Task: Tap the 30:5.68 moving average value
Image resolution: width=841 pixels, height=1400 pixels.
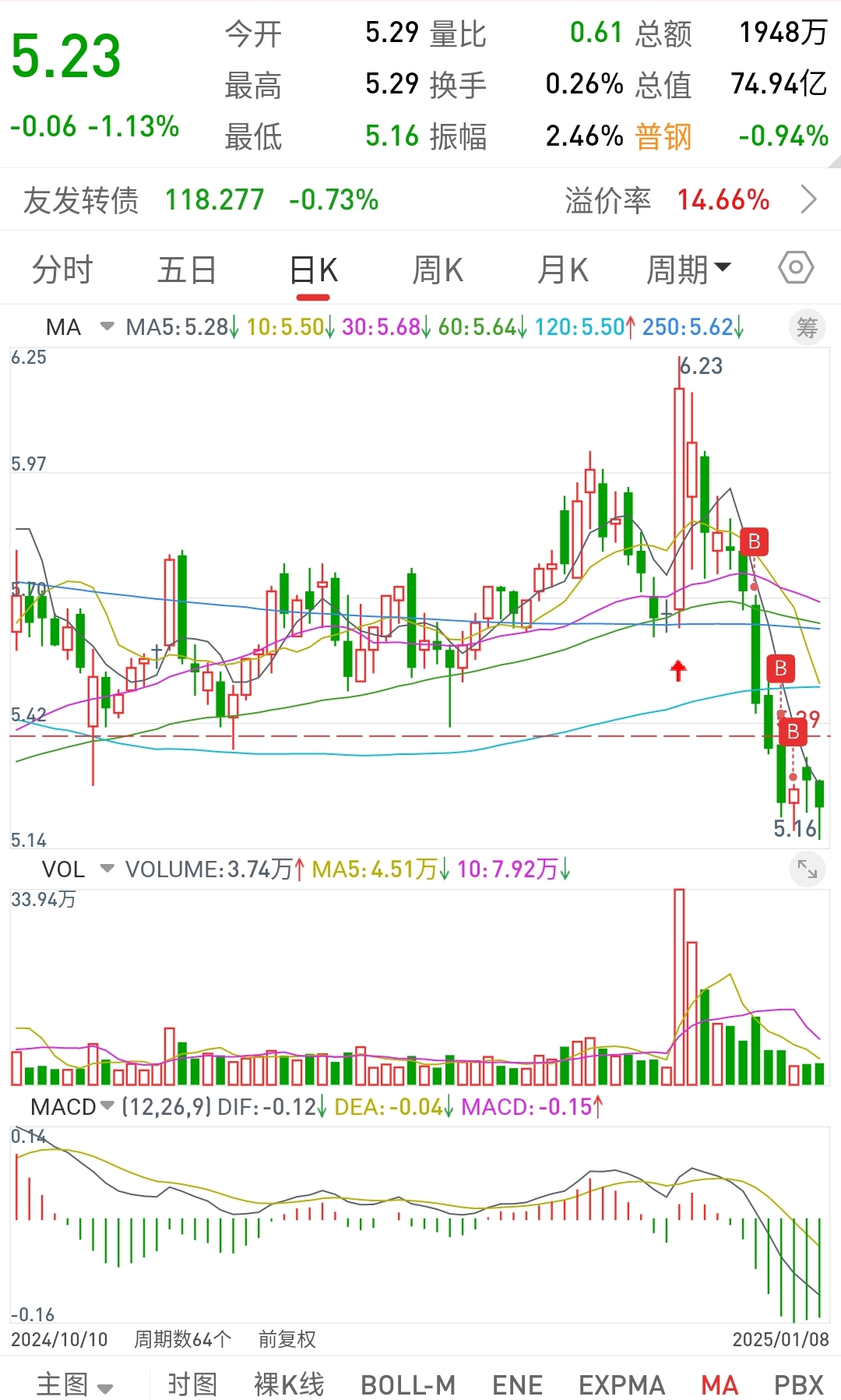Action: click(x=386, y=326)
